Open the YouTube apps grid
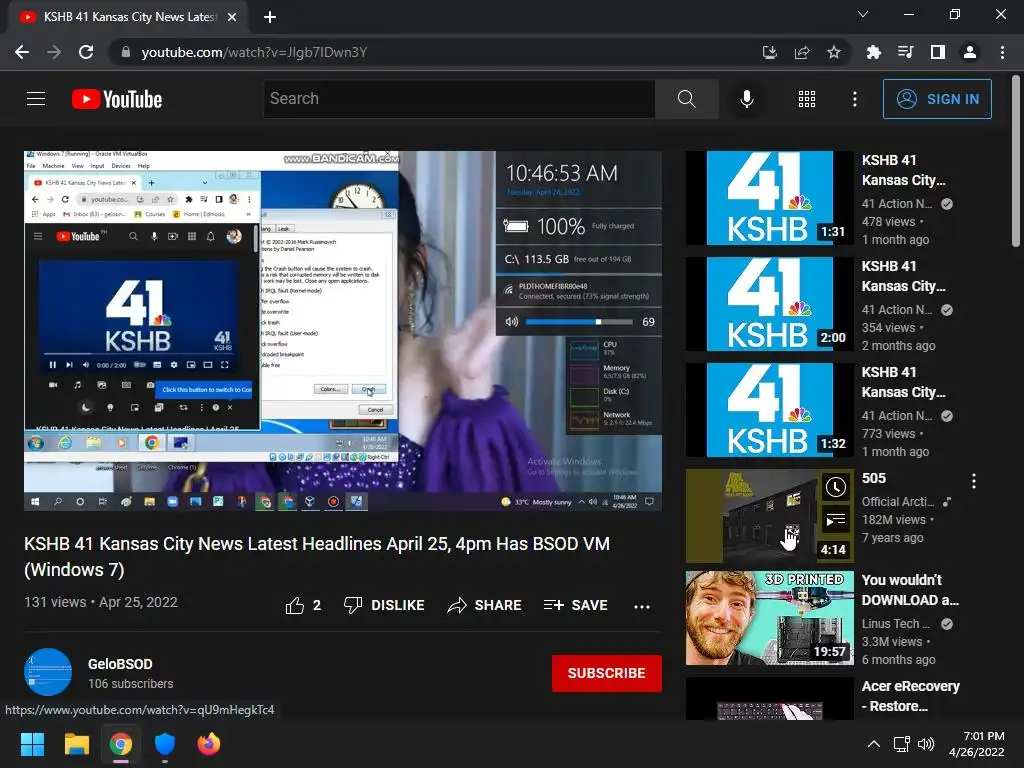This screenshot has height=768, width=1024. [x=807, y=99]
